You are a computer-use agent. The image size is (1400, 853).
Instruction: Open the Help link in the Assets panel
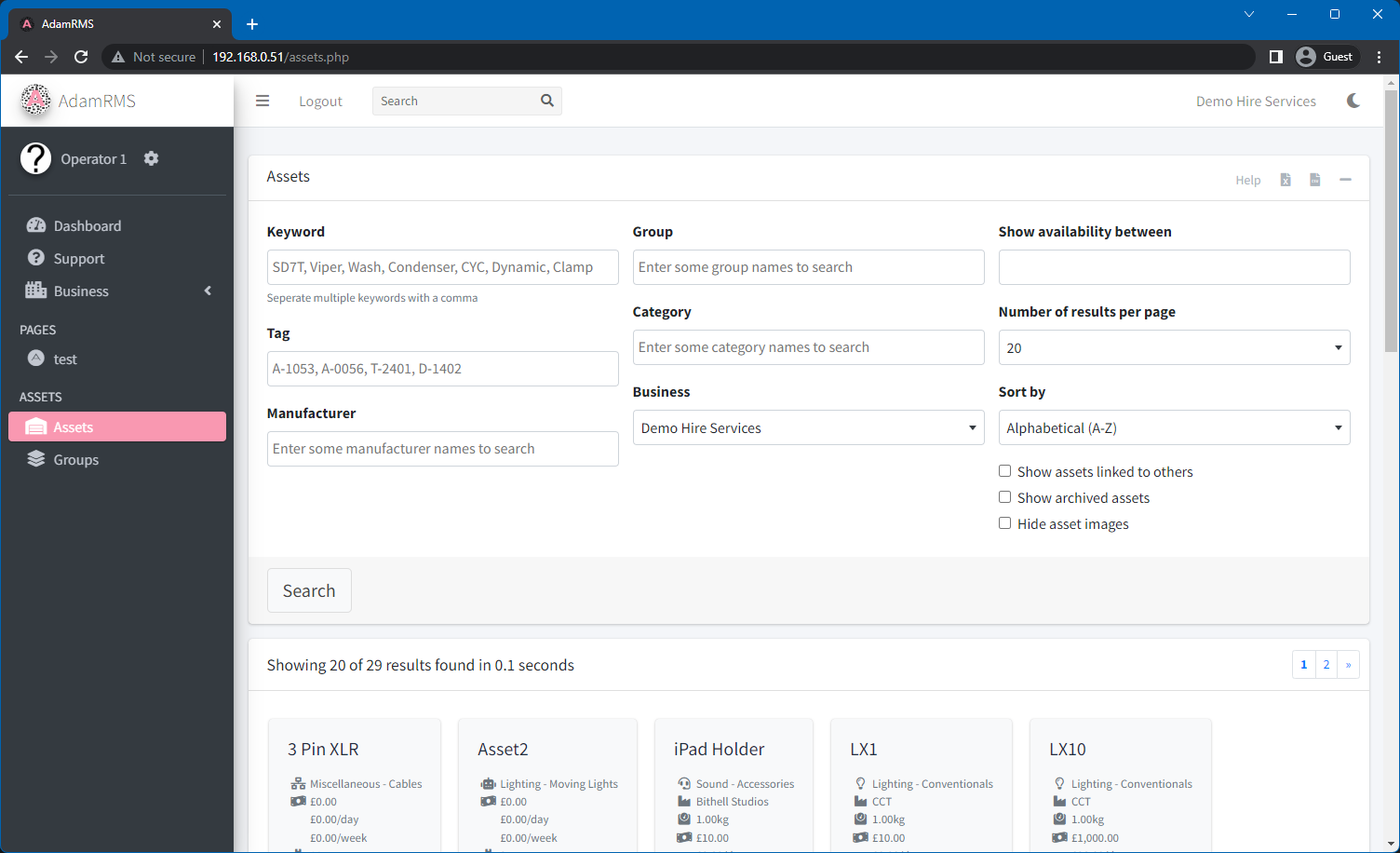[1248, 179]
